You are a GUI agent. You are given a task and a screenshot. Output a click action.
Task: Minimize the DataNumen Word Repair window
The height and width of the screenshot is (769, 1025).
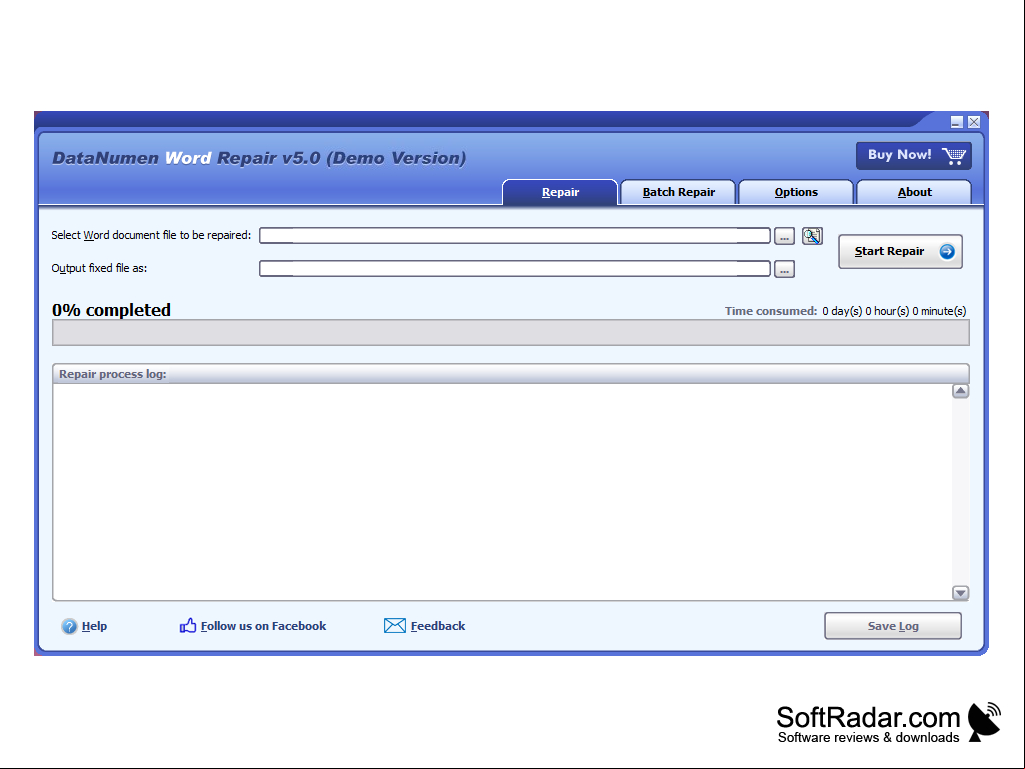956,122
